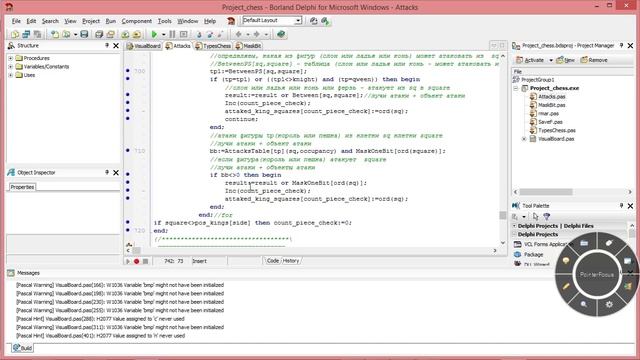
Task: Click the Set Debug Desktop icon
Action: pos(325,21)
